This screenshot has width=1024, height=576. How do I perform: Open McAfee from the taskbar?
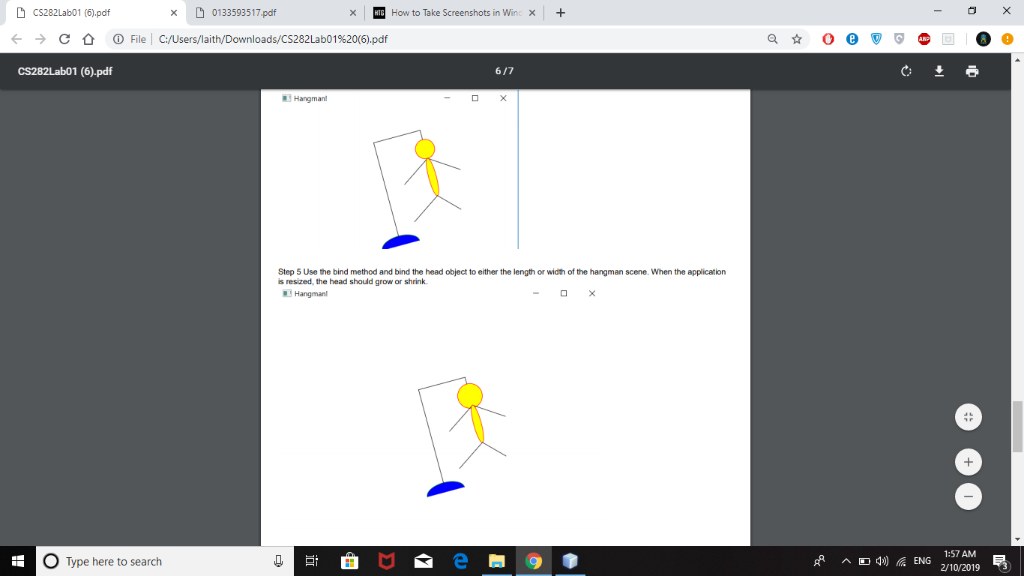387,562
